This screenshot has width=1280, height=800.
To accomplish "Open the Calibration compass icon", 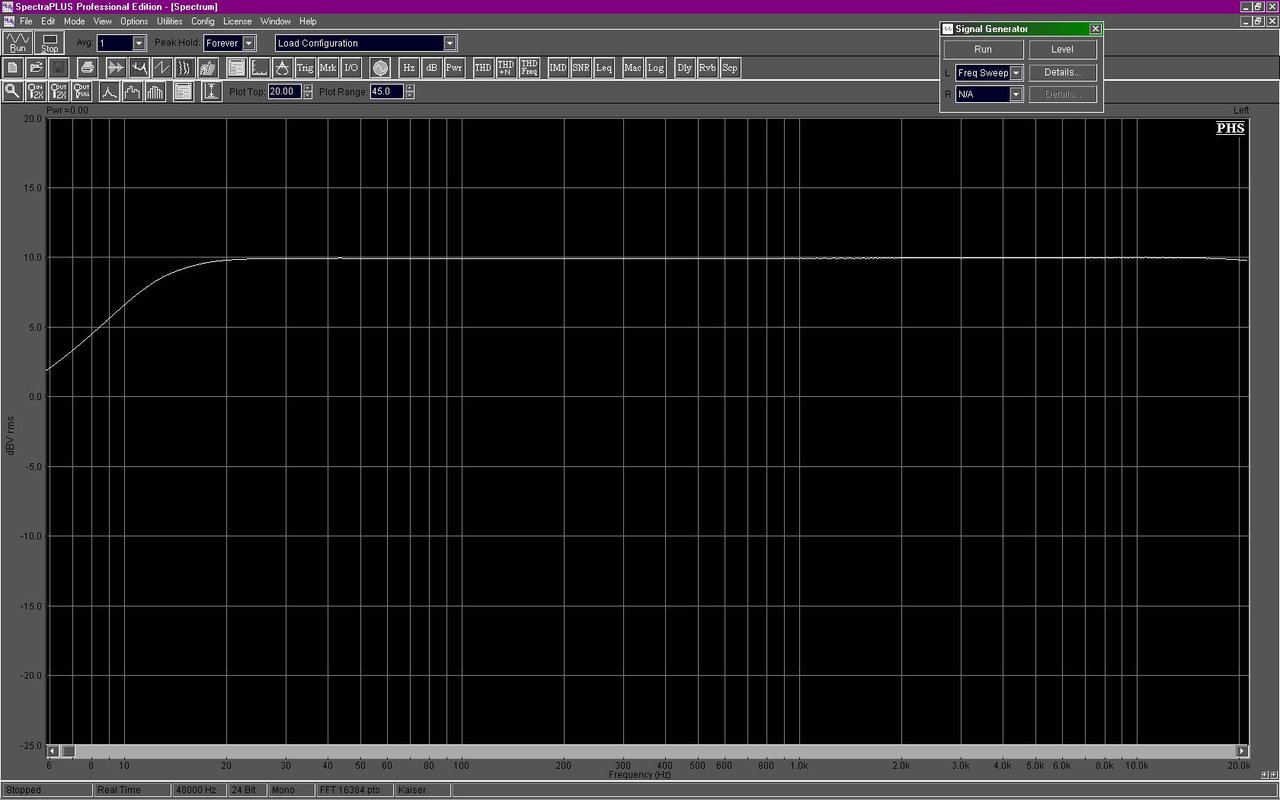I will click(x=282, y=68).
